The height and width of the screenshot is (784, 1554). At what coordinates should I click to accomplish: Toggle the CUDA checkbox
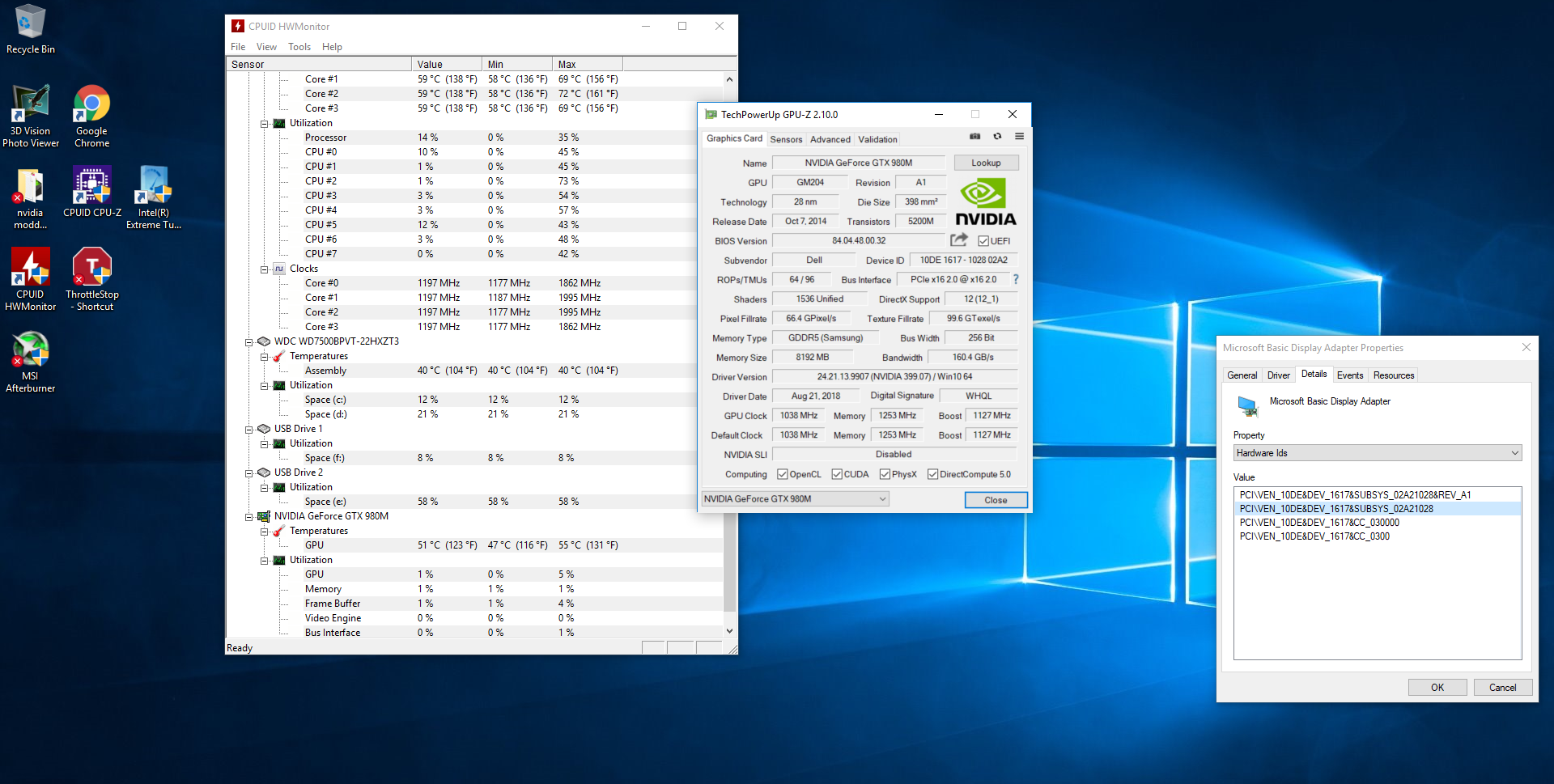pyautogui.click(x=837, y=474)
